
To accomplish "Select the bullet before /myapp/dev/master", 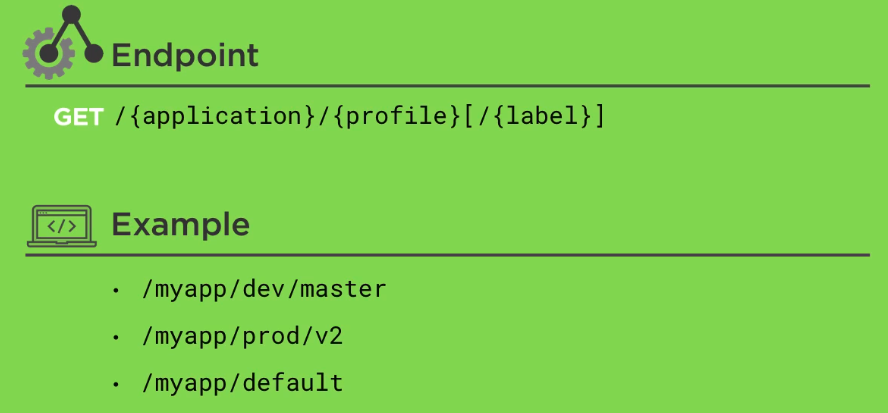I will tap(116, 292).
